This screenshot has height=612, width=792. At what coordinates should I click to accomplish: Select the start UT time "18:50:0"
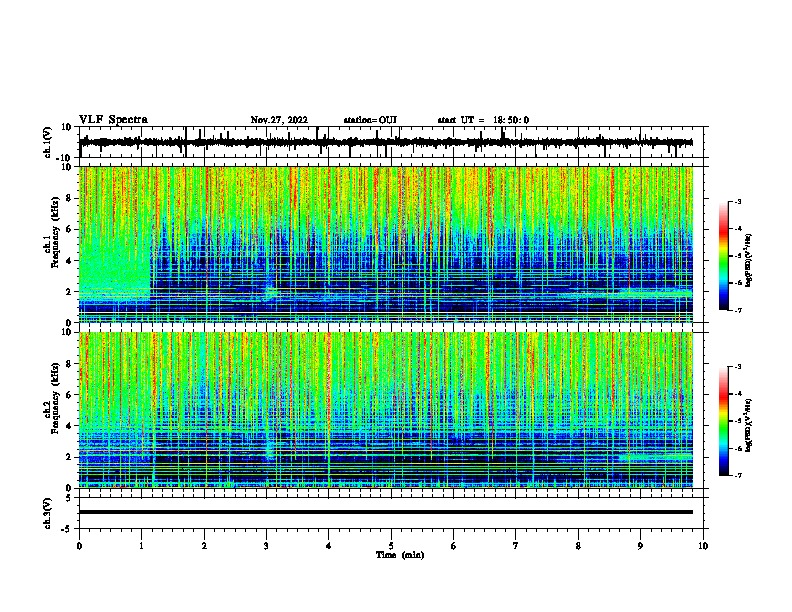point(511,120)
